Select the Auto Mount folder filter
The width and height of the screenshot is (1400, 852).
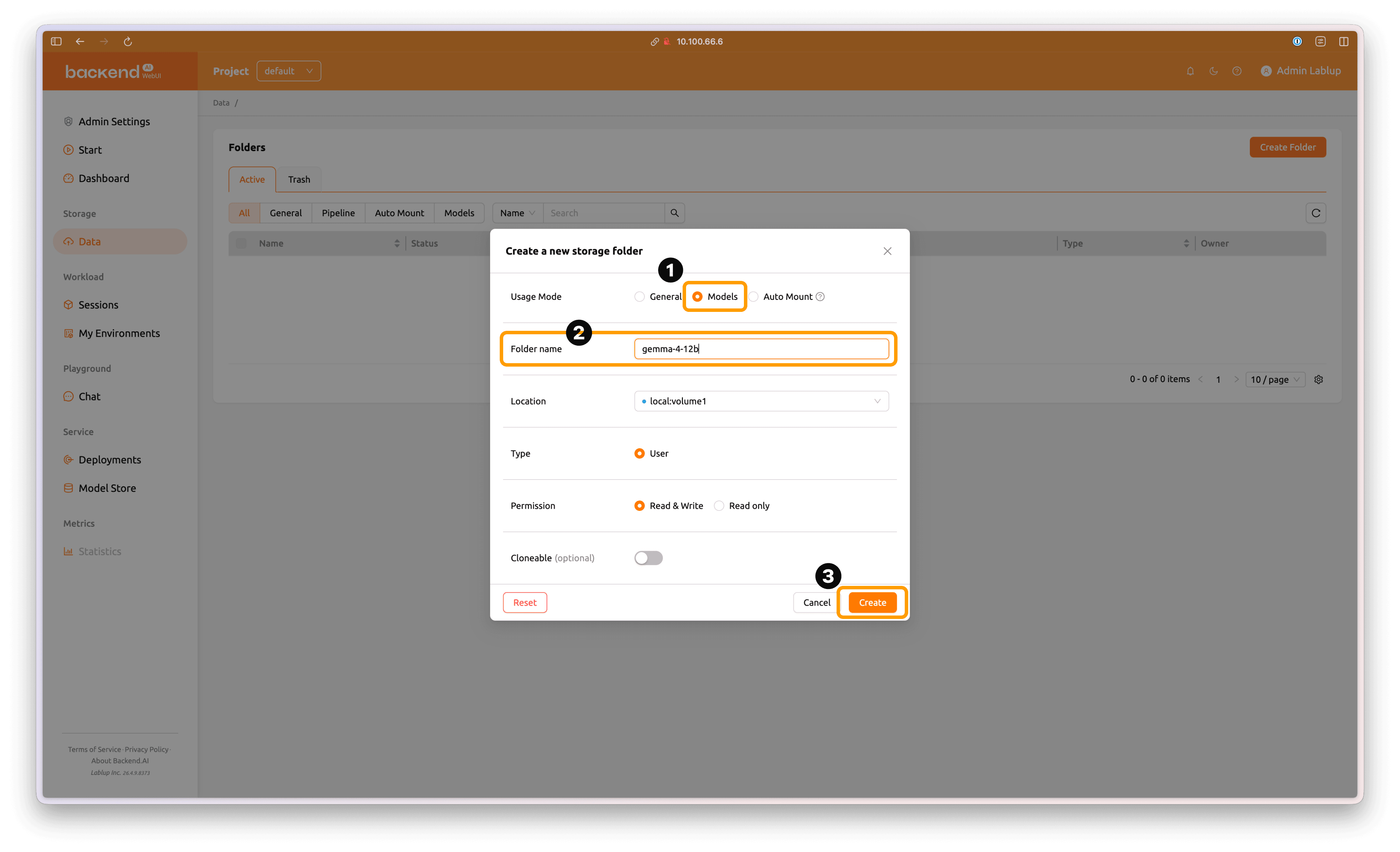pos(400,213)
